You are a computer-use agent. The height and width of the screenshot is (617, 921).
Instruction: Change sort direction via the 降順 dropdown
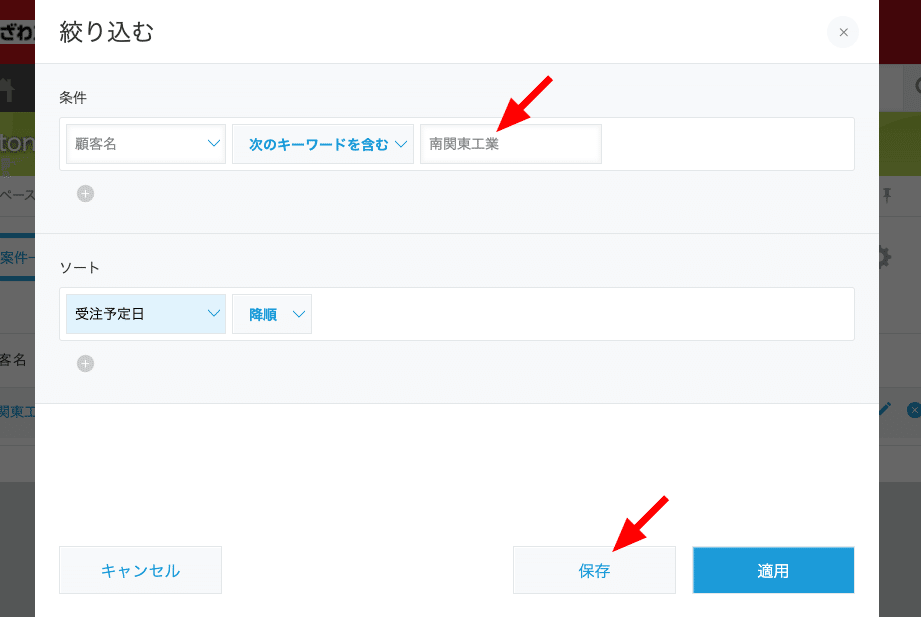(271, 313)
